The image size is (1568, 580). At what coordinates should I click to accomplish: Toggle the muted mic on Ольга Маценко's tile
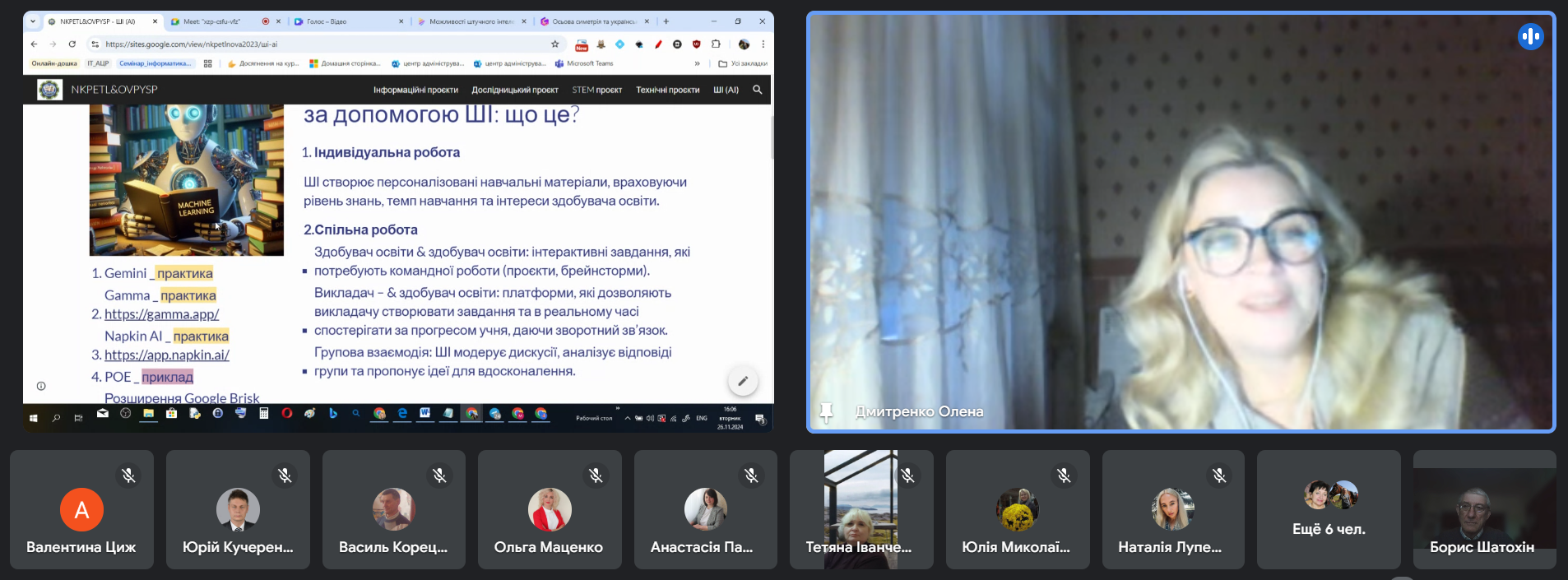tap(596, 476)
